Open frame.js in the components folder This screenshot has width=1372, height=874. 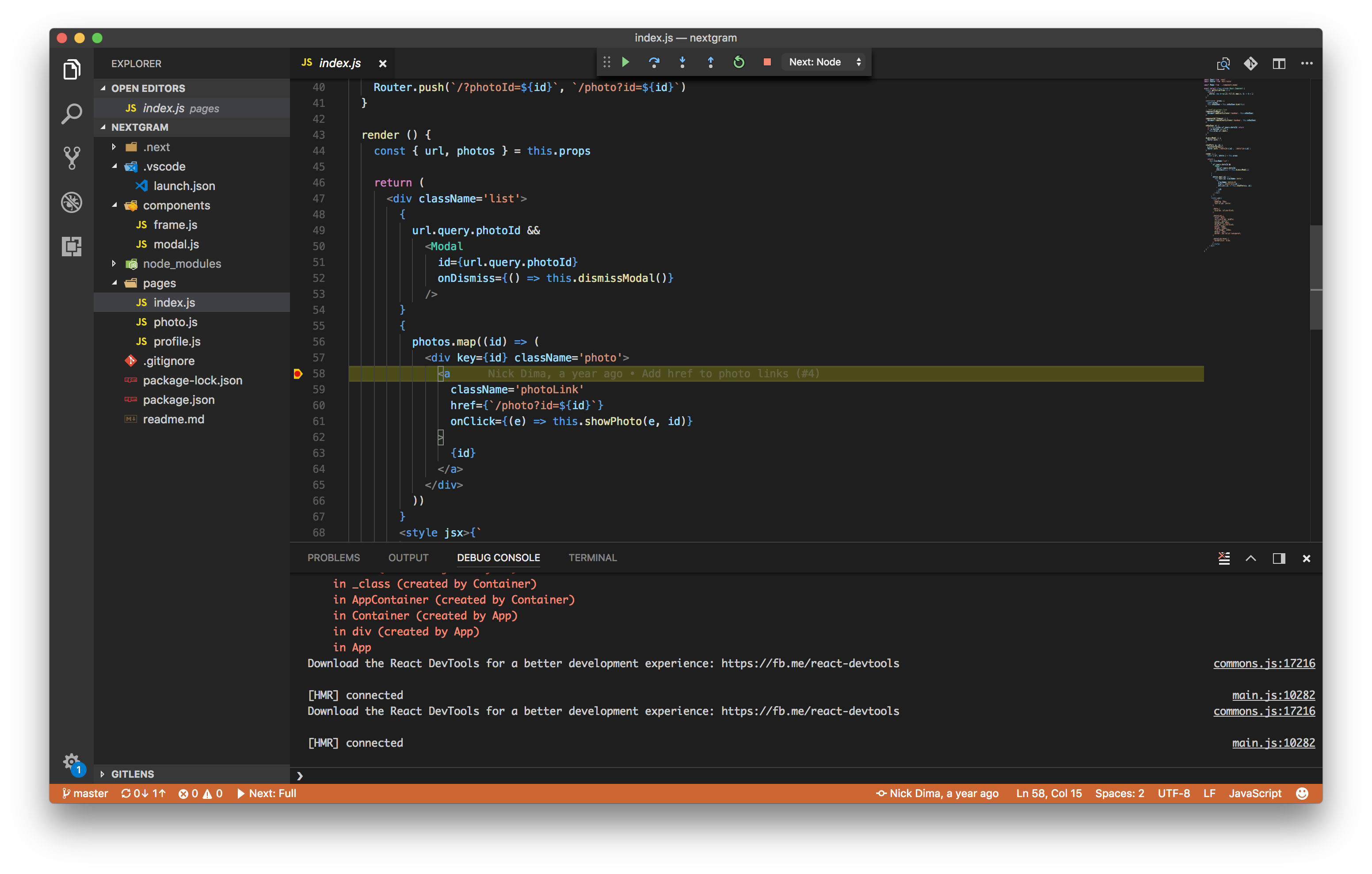191,224
